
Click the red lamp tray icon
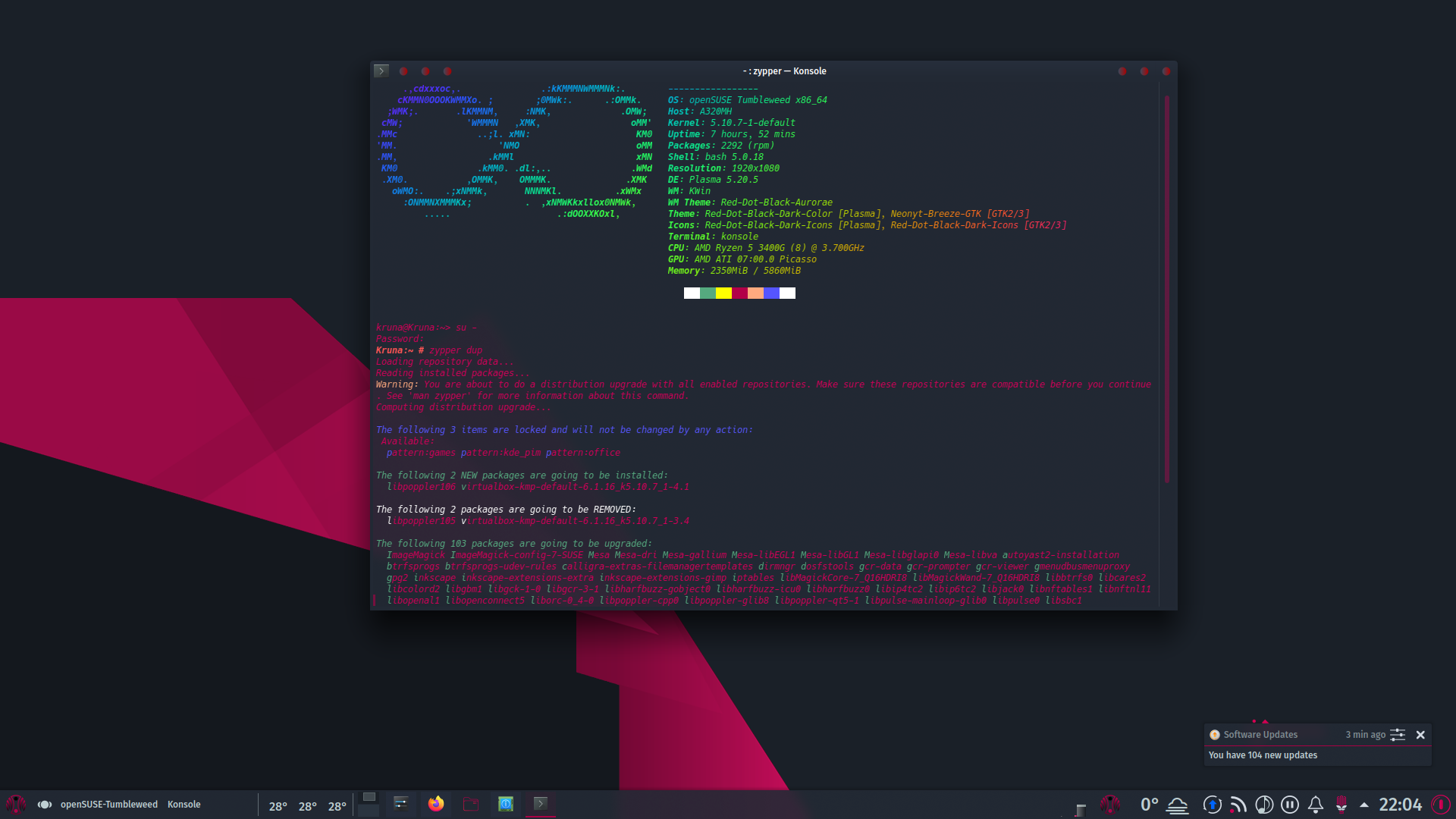point(1341,805)
